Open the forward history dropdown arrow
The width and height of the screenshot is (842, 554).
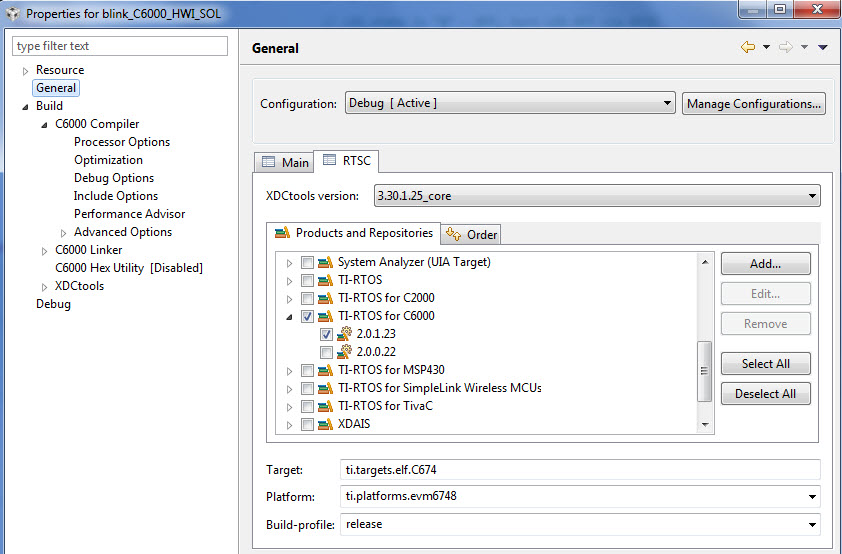click(804, 47)
